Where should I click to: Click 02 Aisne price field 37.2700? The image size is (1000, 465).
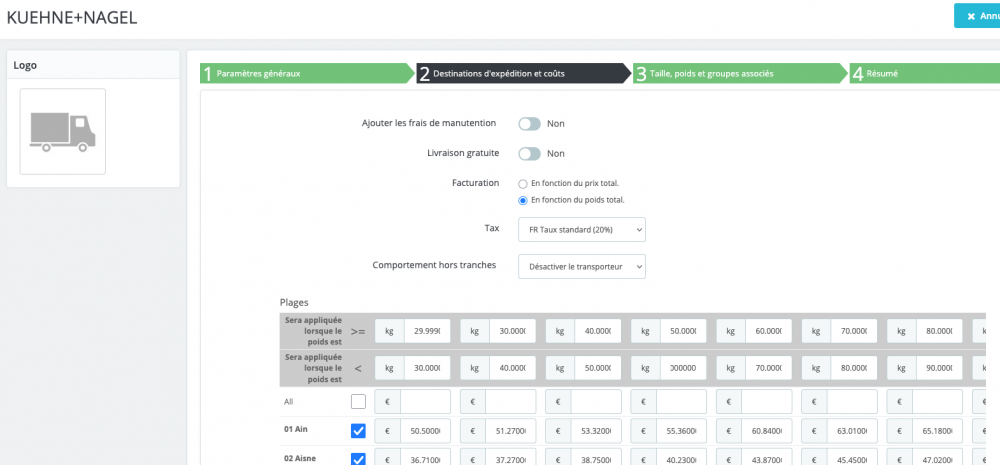coord(511,457)
